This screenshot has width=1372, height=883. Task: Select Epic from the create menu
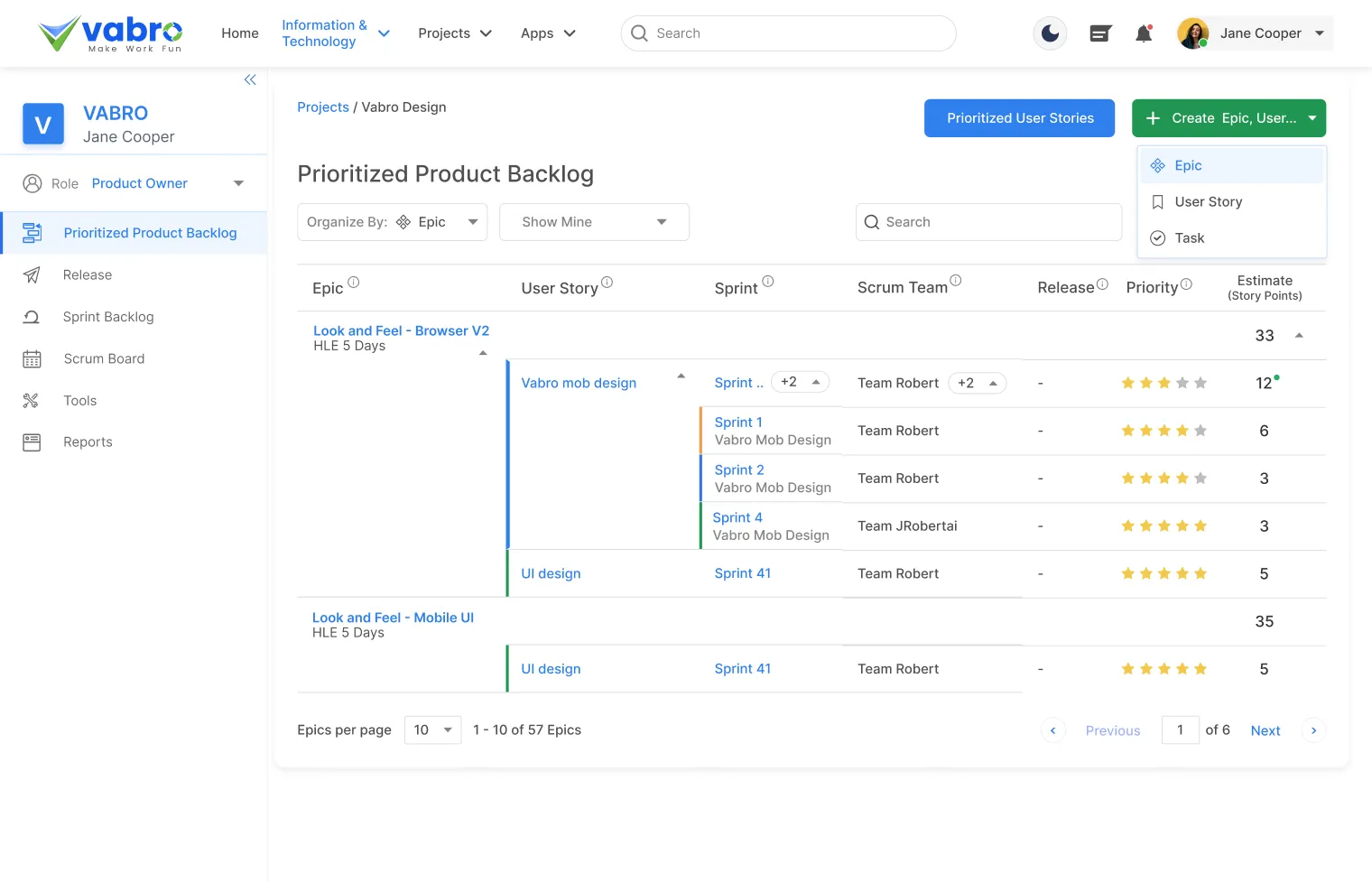click(1188, 166)
